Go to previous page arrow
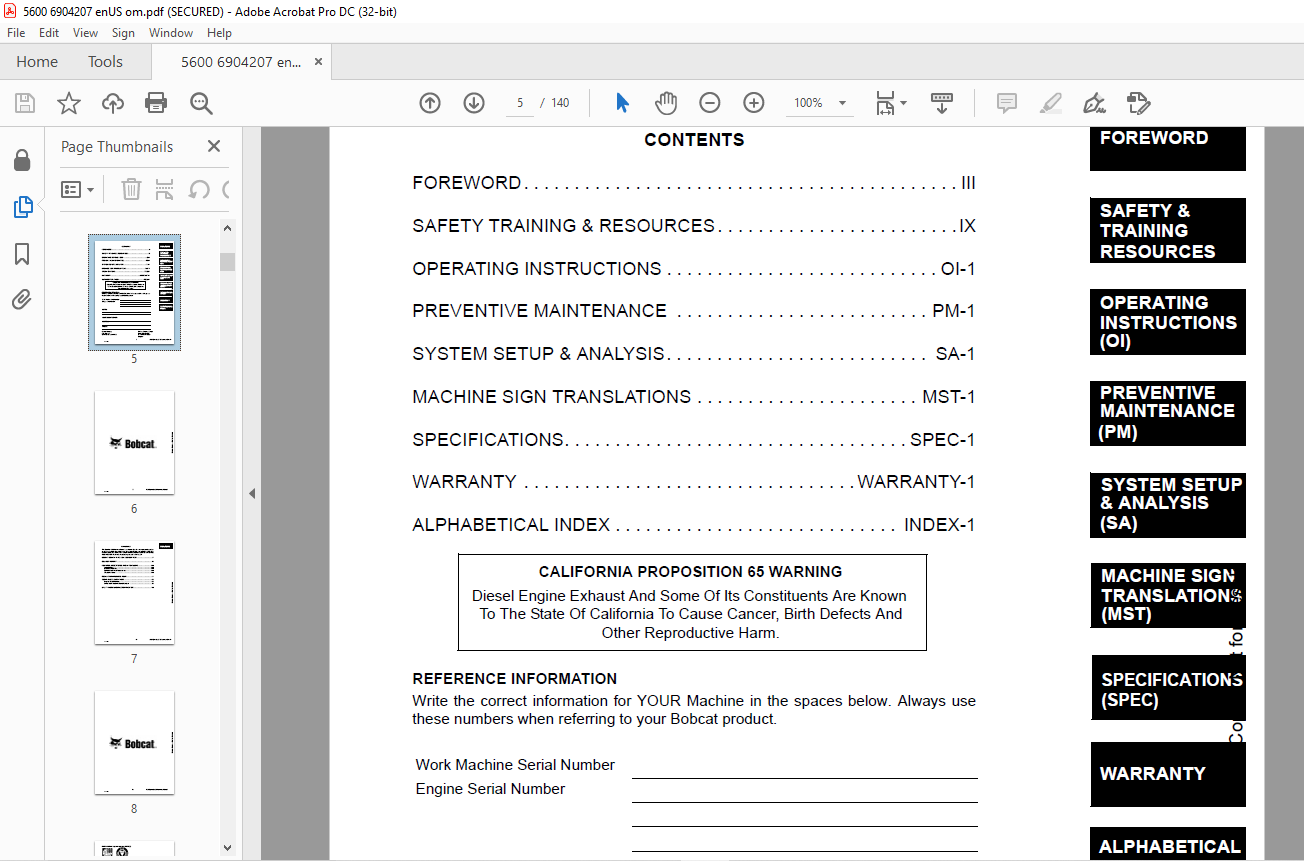 click(430, 103)
